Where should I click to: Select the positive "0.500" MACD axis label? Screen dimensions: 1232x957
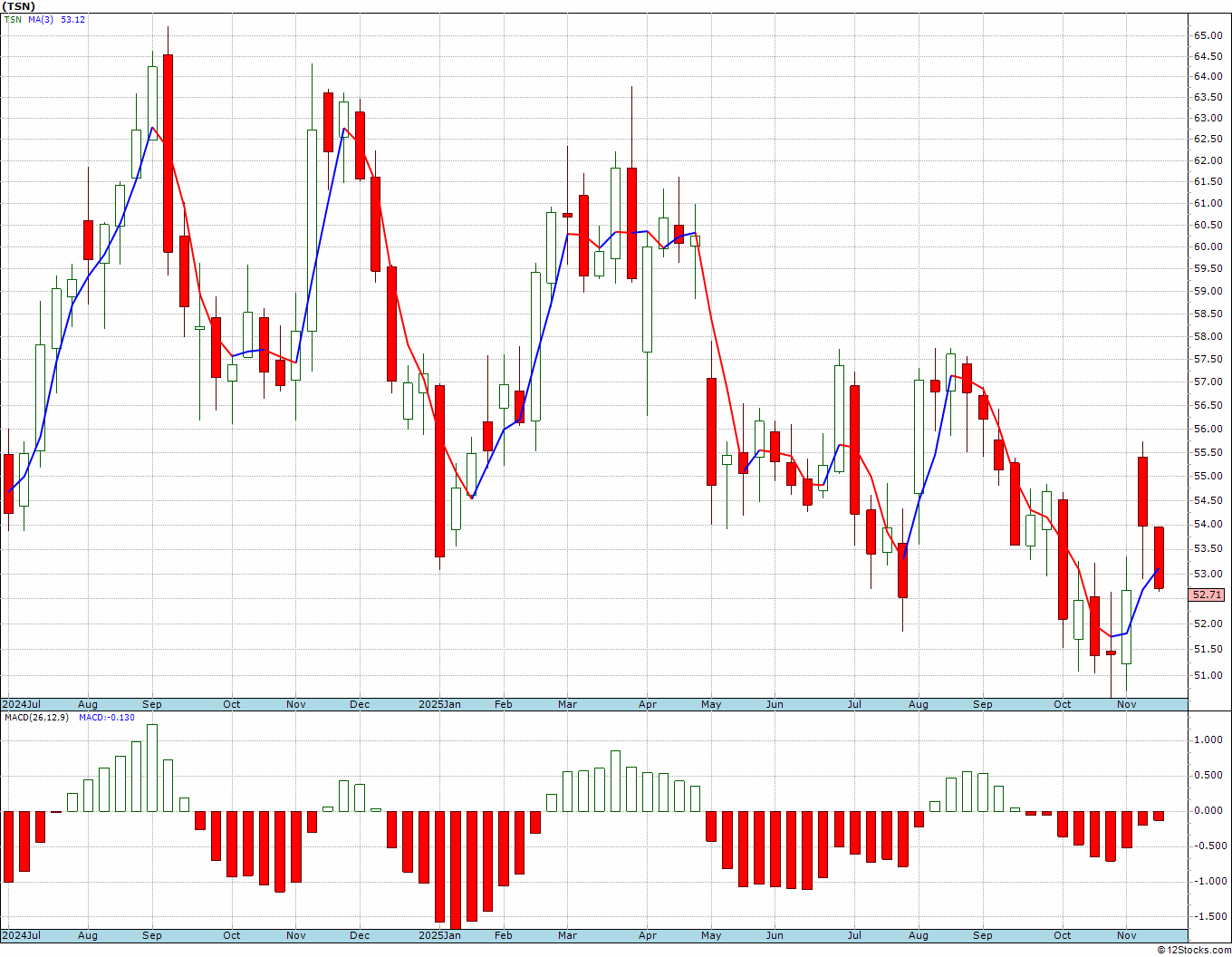[1208, 775]
